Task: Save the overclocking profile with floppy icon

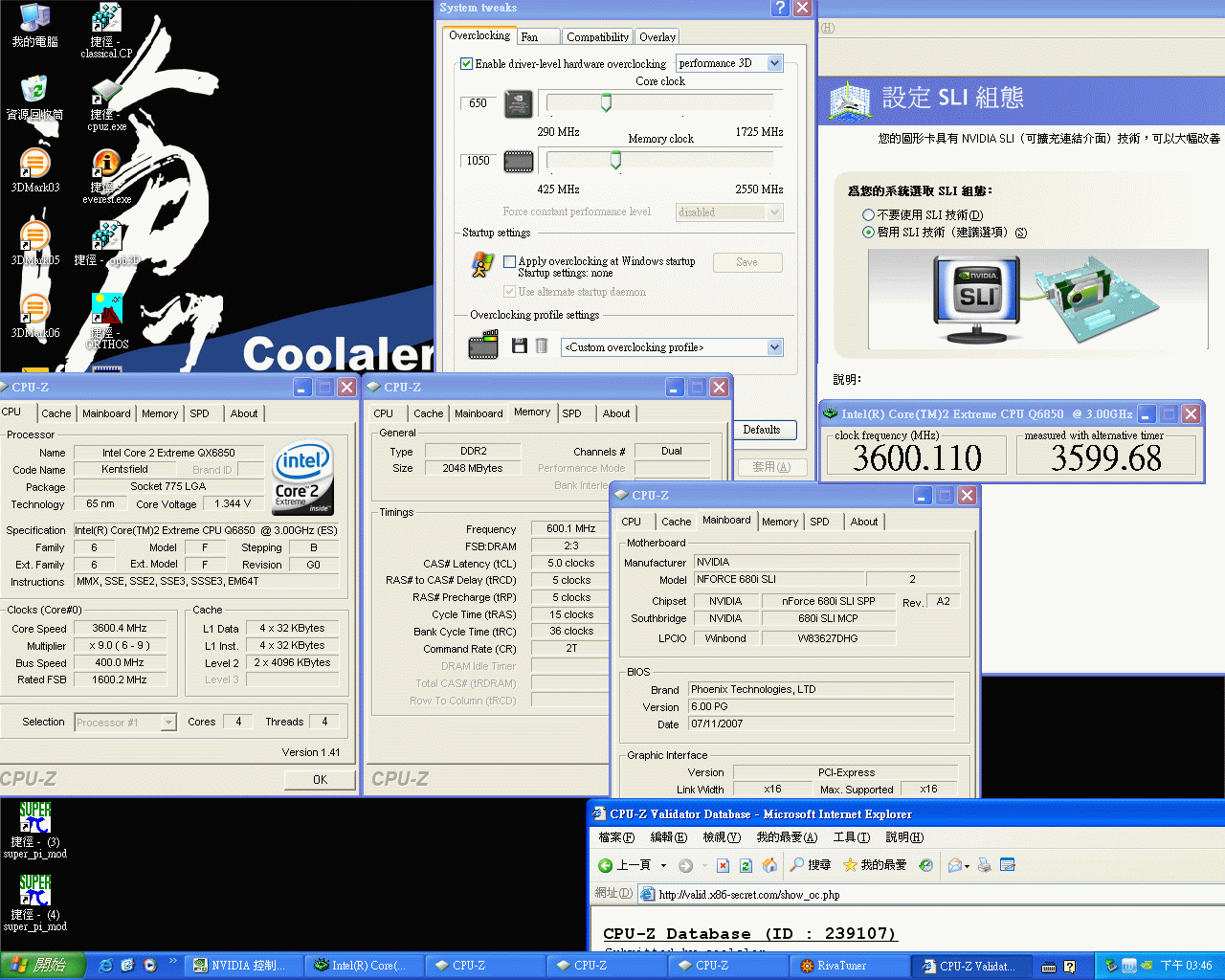Action: (x=520, y=345)
